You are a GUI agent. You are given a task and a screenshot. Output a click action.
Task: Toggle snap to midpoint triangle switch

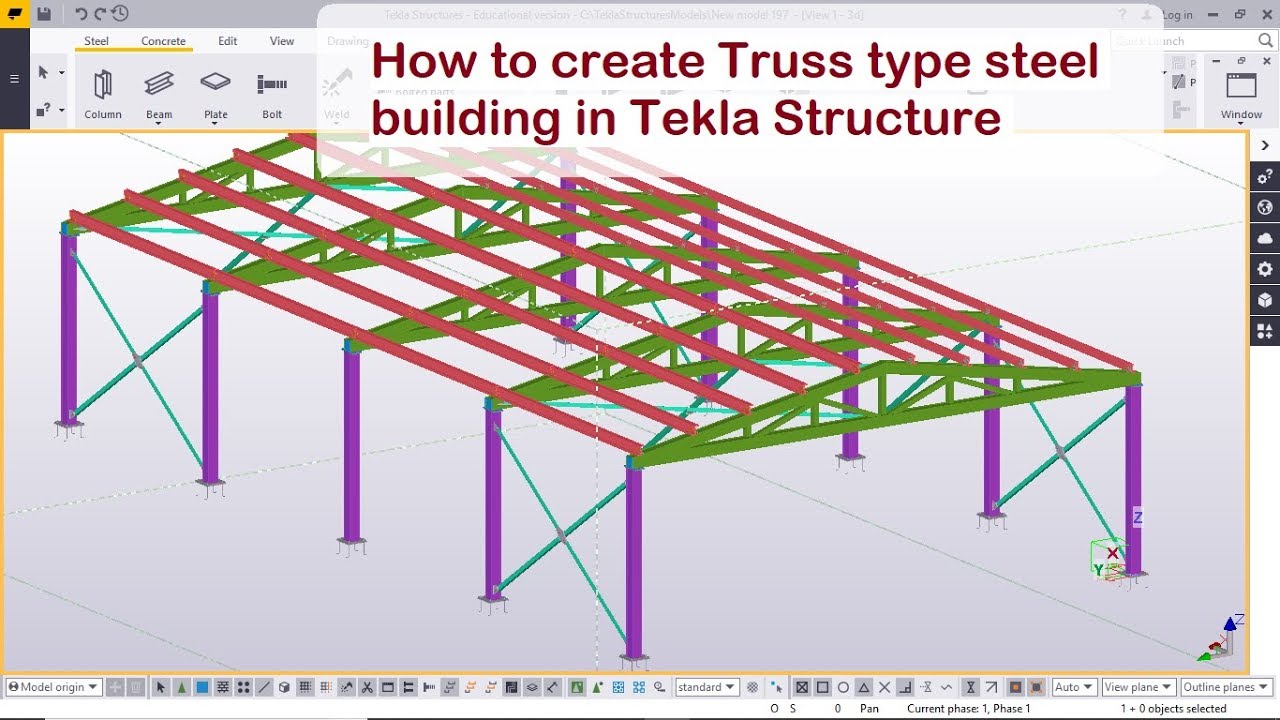(864, 687)
